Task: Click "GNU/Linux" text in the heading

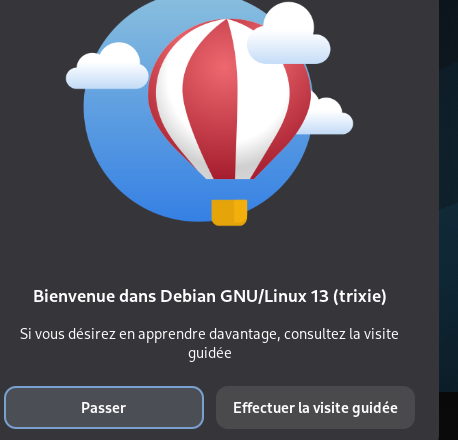Action: coord(263,296)
